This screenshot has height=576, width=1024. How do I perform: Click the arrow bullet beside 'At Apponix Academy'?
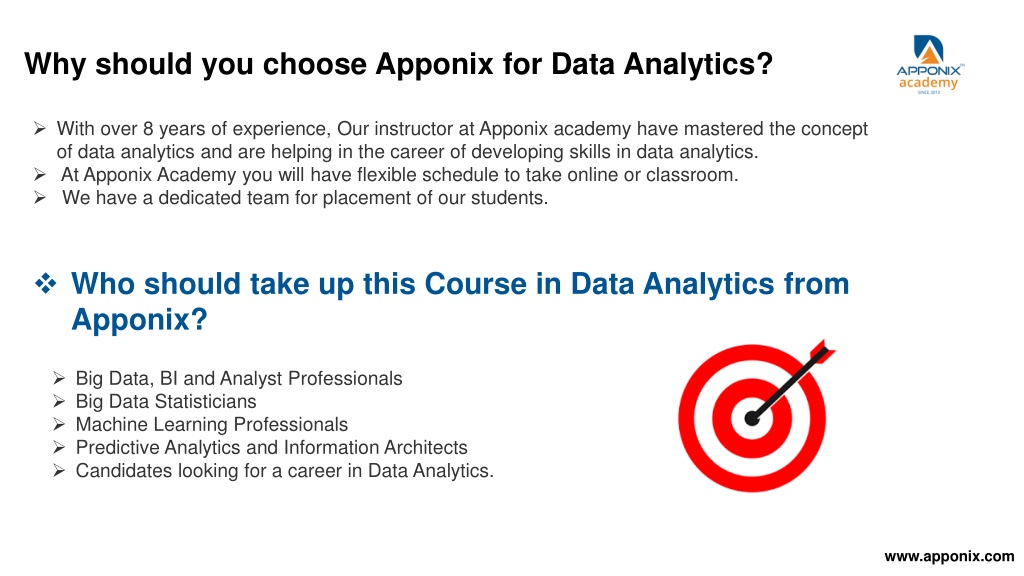pos(40,174)
